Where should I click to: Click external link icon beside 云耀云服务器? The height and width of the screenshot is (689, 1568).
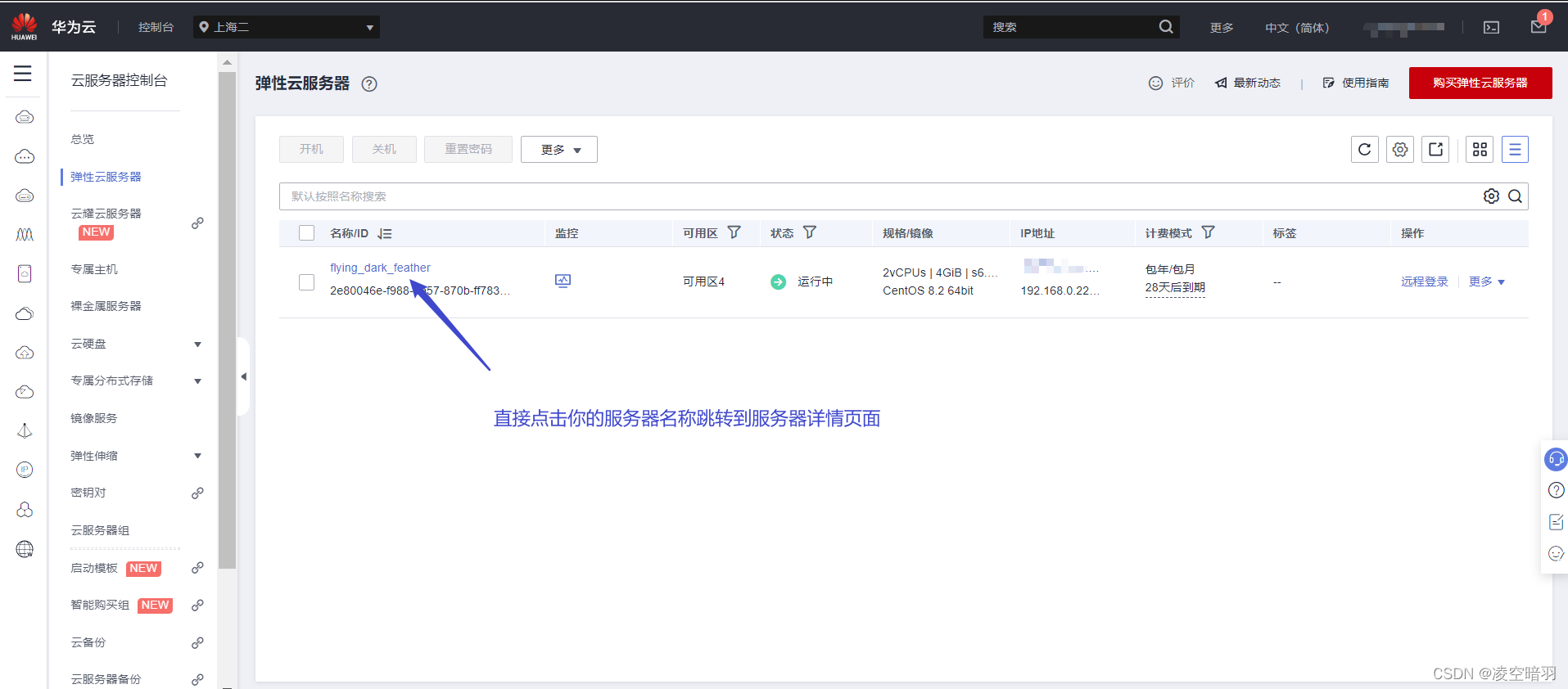pyautogui.click(x=197, y=223)
